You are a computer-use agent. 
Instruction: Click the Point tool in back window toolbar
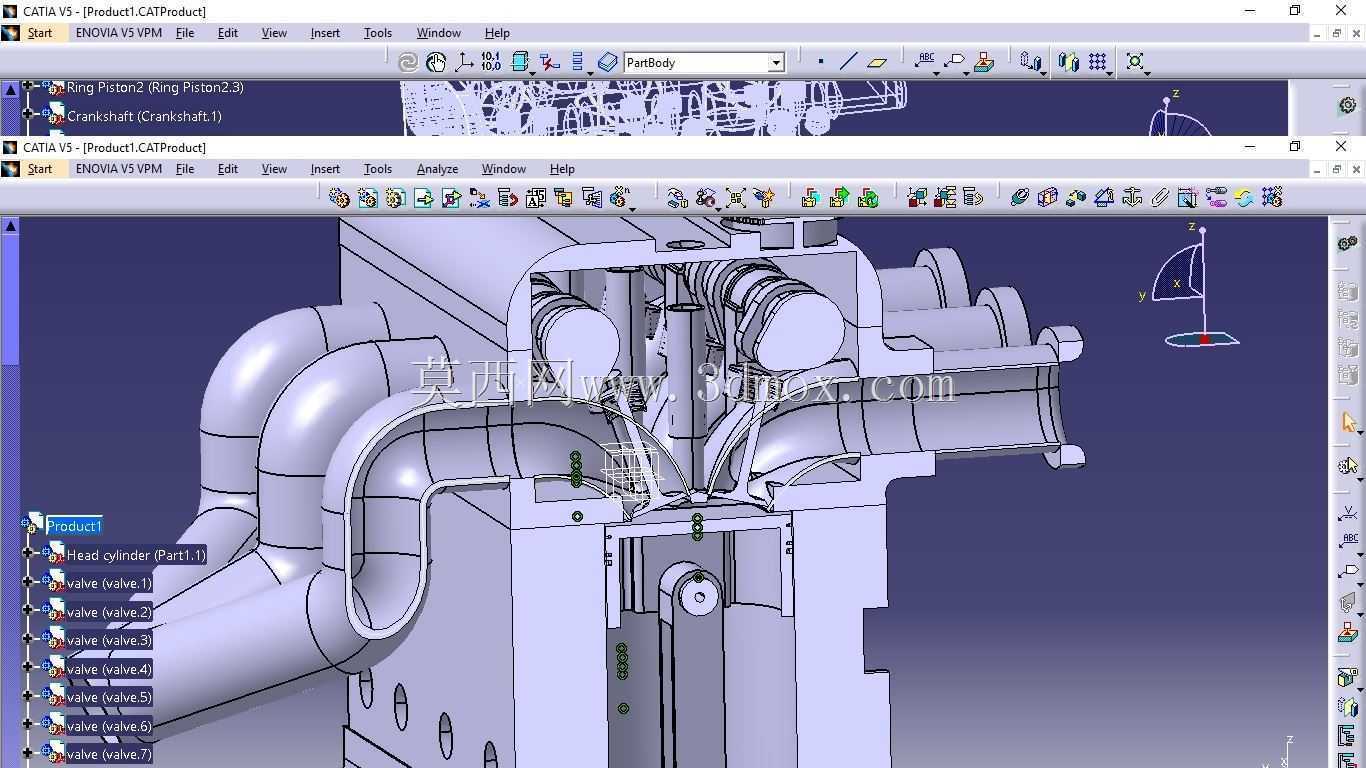pyautogui.click(x=821, y=62)
